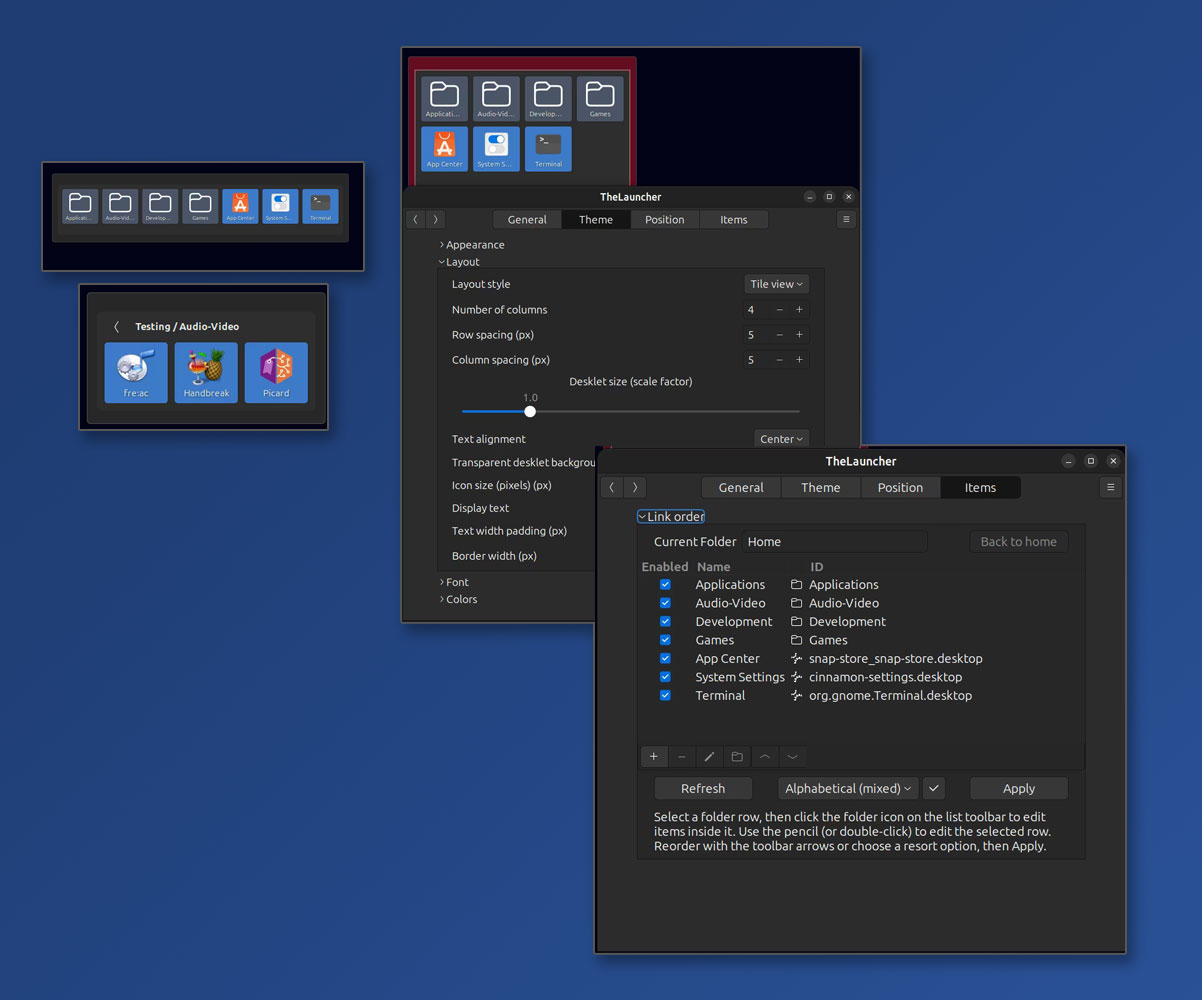This screenshot has width=1202, height=1000.
Task: Click Current Folder Home input field
Action: [x=835, y=542]
